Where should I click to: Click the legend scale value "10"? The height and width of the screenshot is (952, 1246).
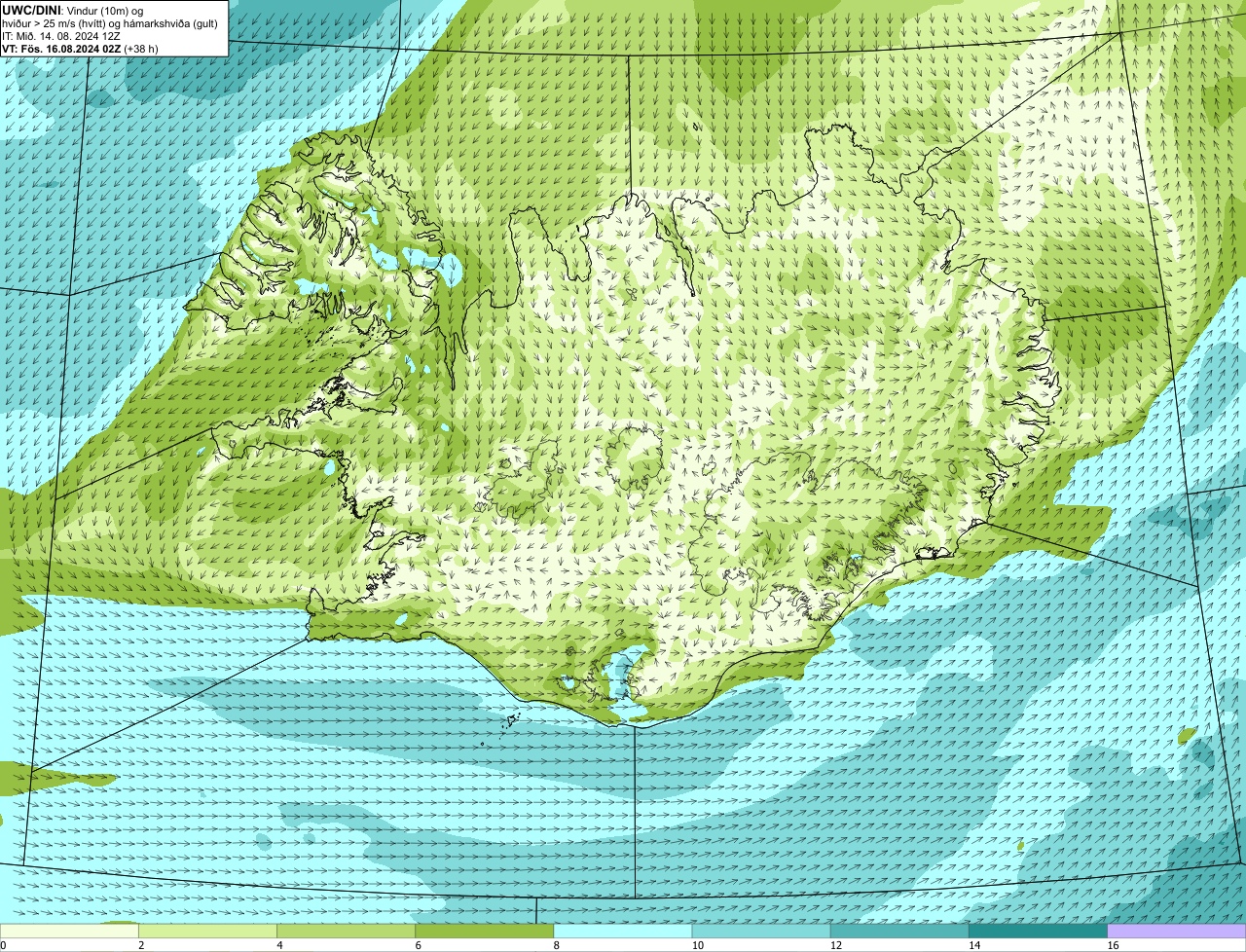tap(697, 945)
